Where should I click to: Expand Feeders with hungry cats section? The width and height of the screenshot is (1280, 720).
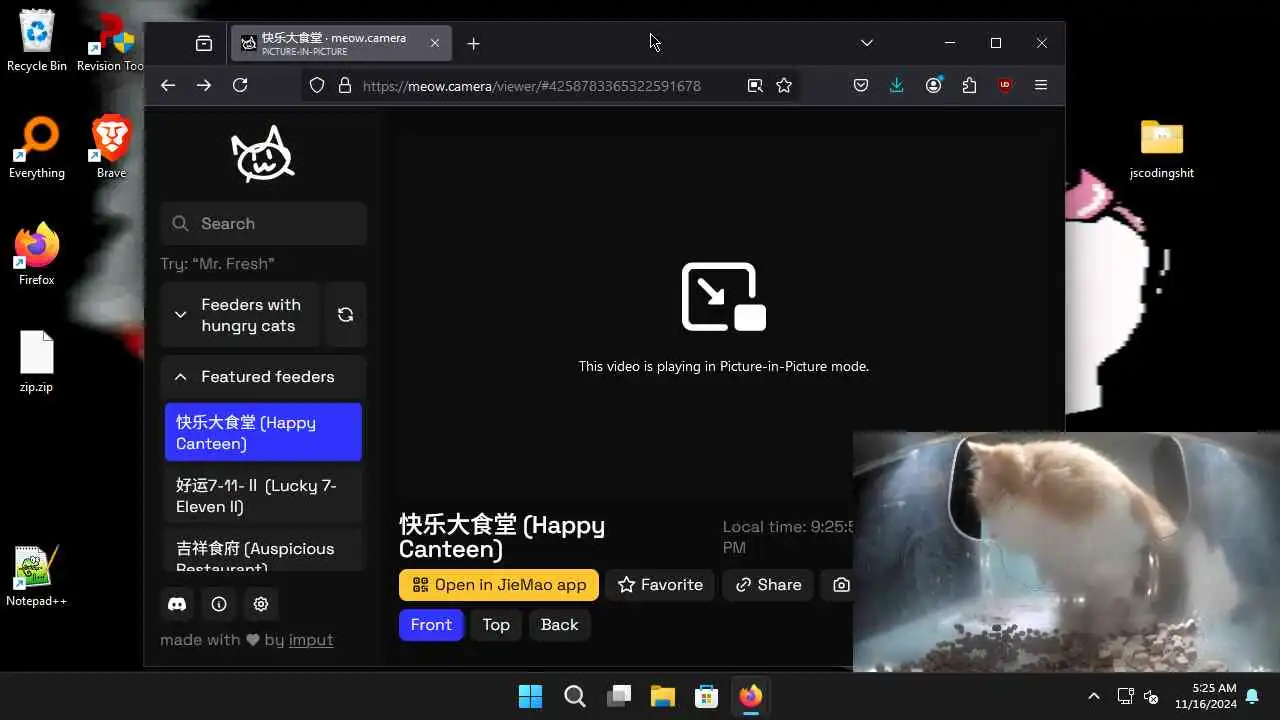click(239, 315)
